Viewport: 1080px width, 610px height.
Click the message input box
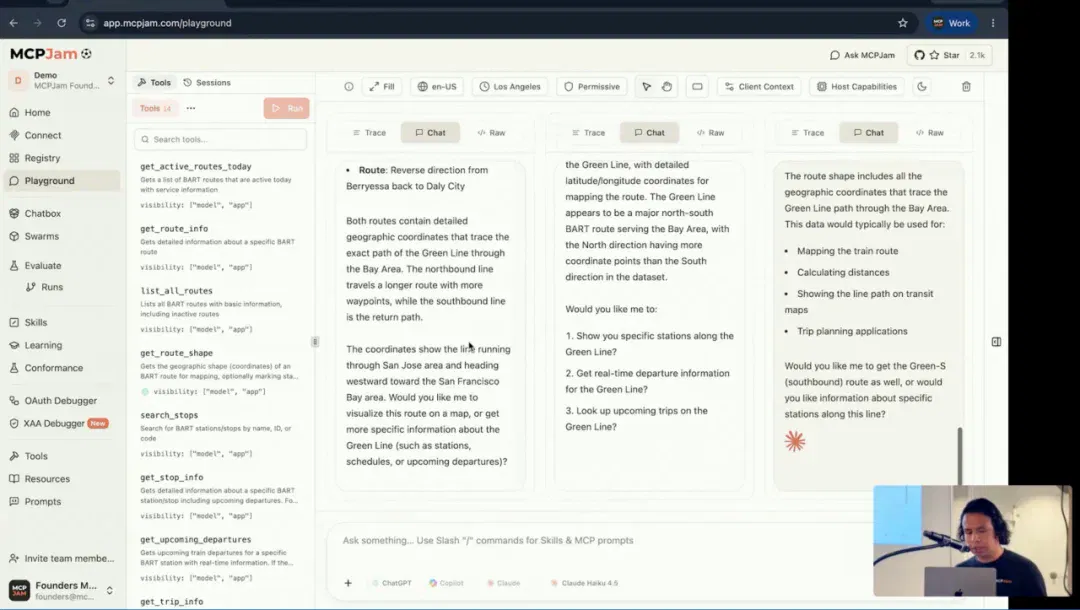coord(599,540)
